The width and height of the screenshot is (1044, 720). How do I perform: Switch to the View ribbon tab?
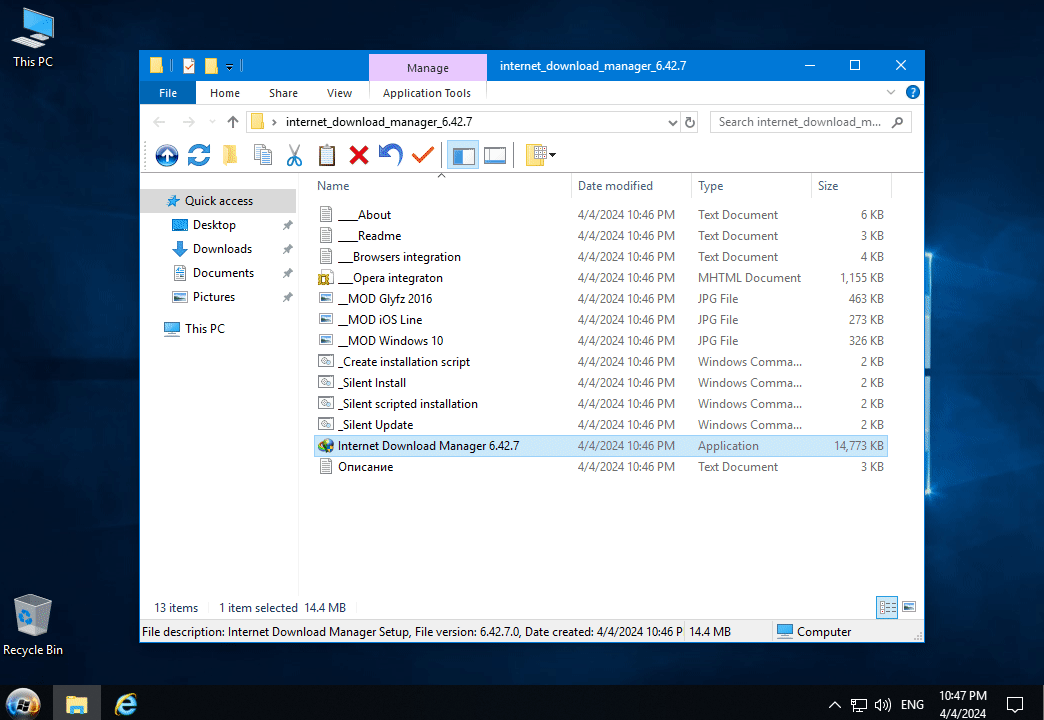[339, 93]
